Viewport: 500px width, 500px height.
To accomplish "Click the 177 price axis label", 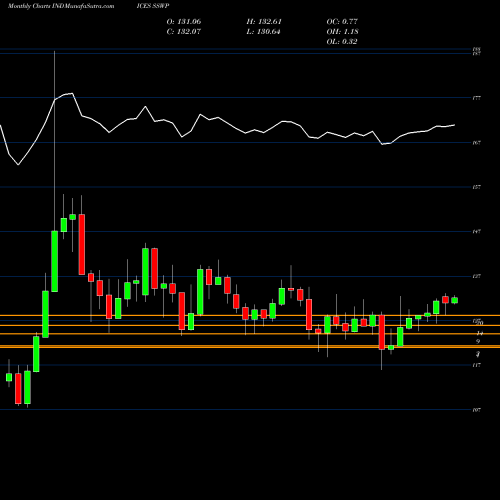I will pyautogui.click(x=477, y=98).
